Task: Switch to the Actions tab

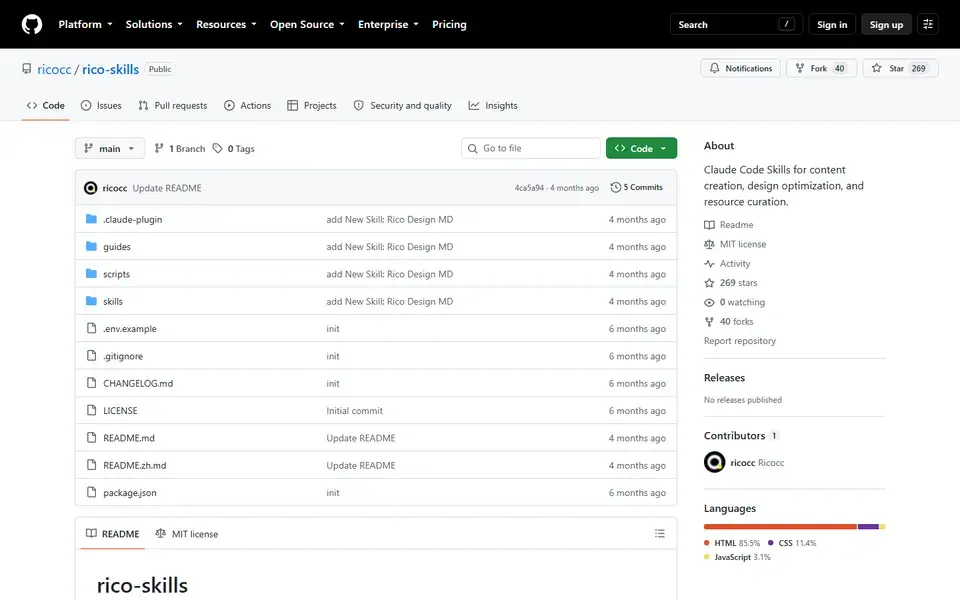Action: point(247,105)
